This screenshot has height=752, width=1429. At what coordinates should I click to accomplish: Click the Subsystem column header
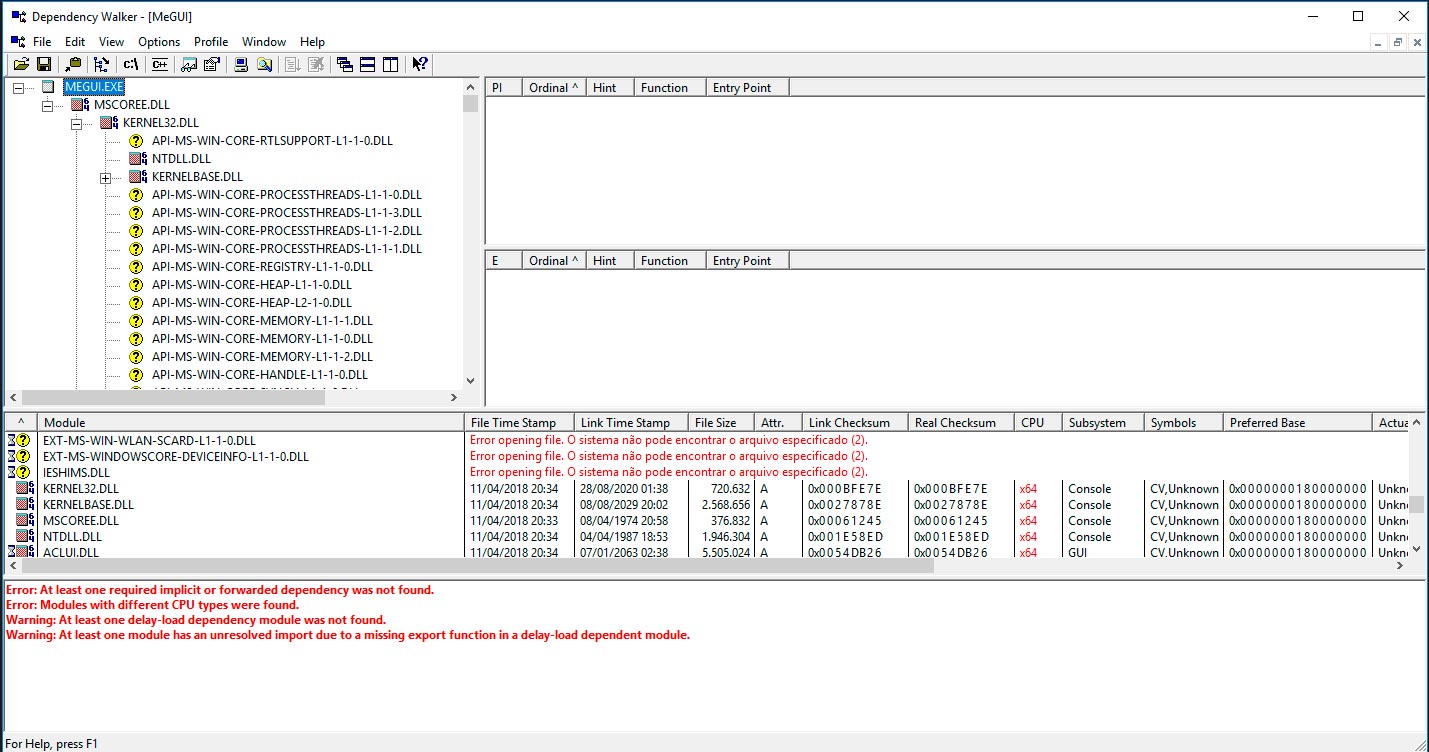1103,422
